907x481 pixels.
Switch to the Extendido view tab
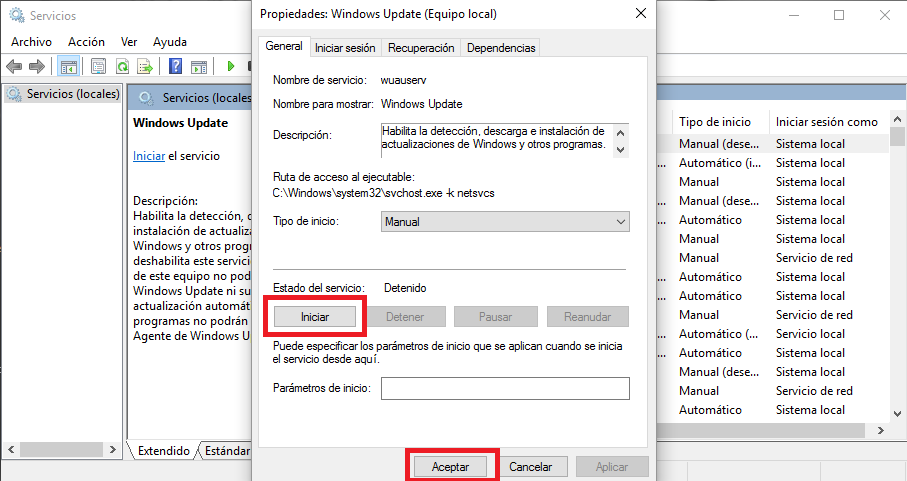[164, 451]
